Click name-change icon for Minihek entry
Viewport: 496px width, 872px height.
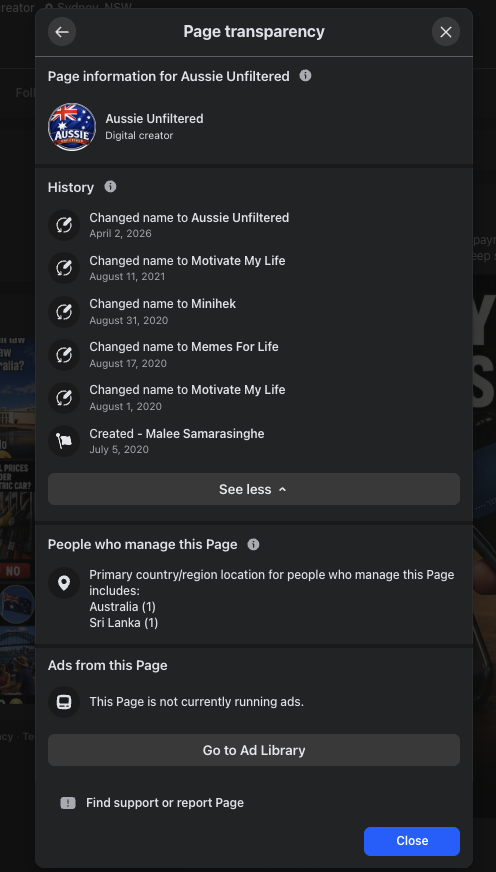[64, 311]
